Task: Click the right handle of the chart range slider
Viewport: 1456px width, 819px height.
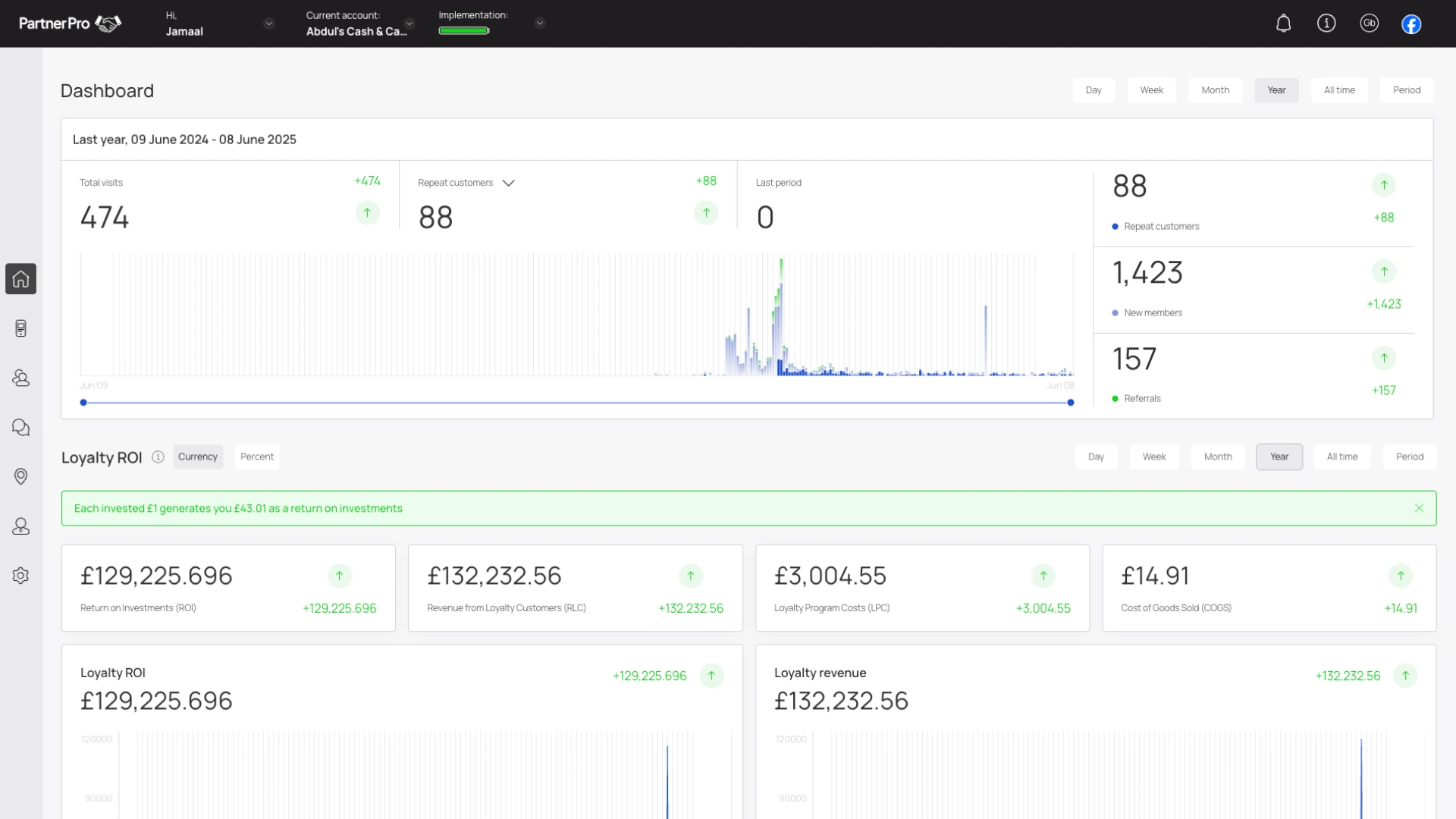Action: pyautogui.click(x=1071, y=403)
